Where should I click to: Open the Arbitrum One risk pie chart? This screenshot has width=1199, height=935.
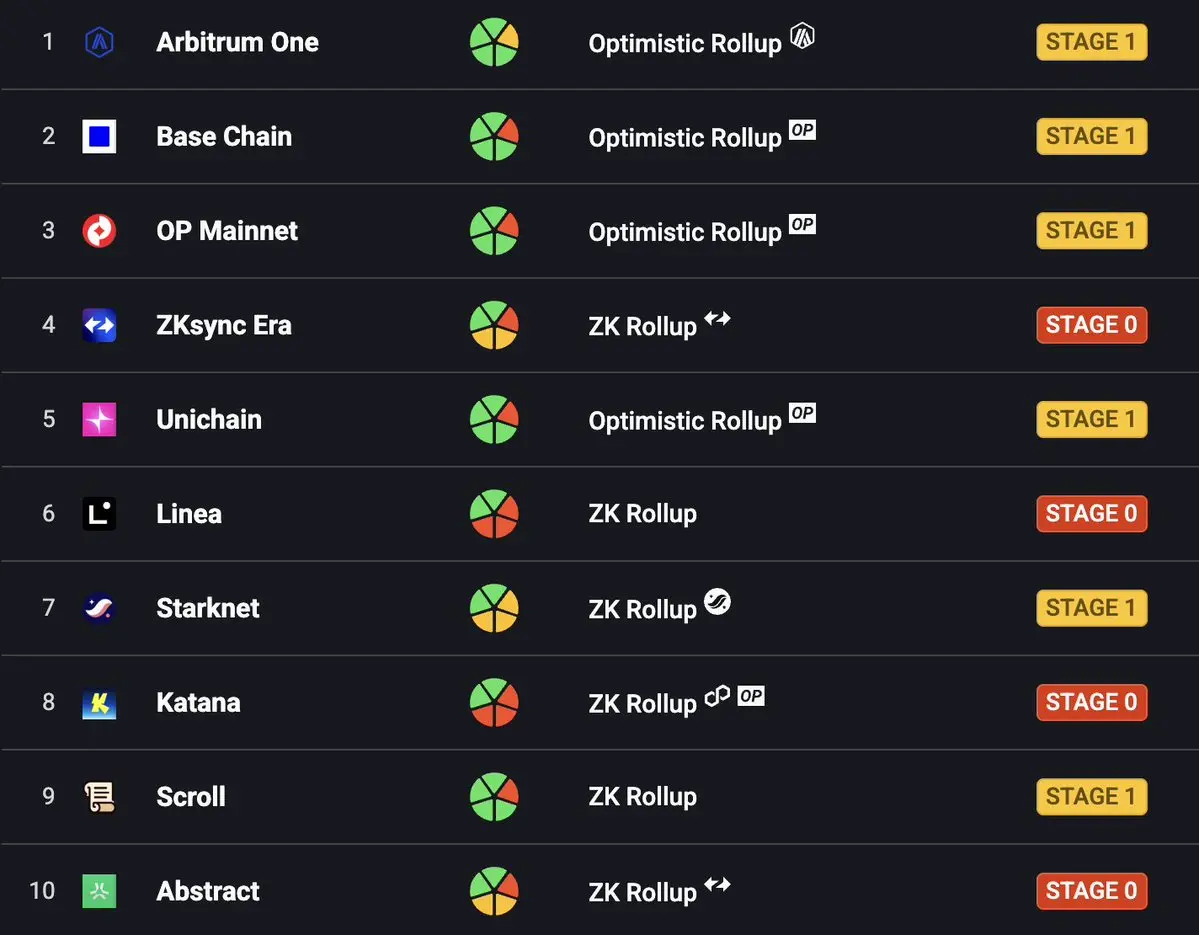tap(494, 42)
